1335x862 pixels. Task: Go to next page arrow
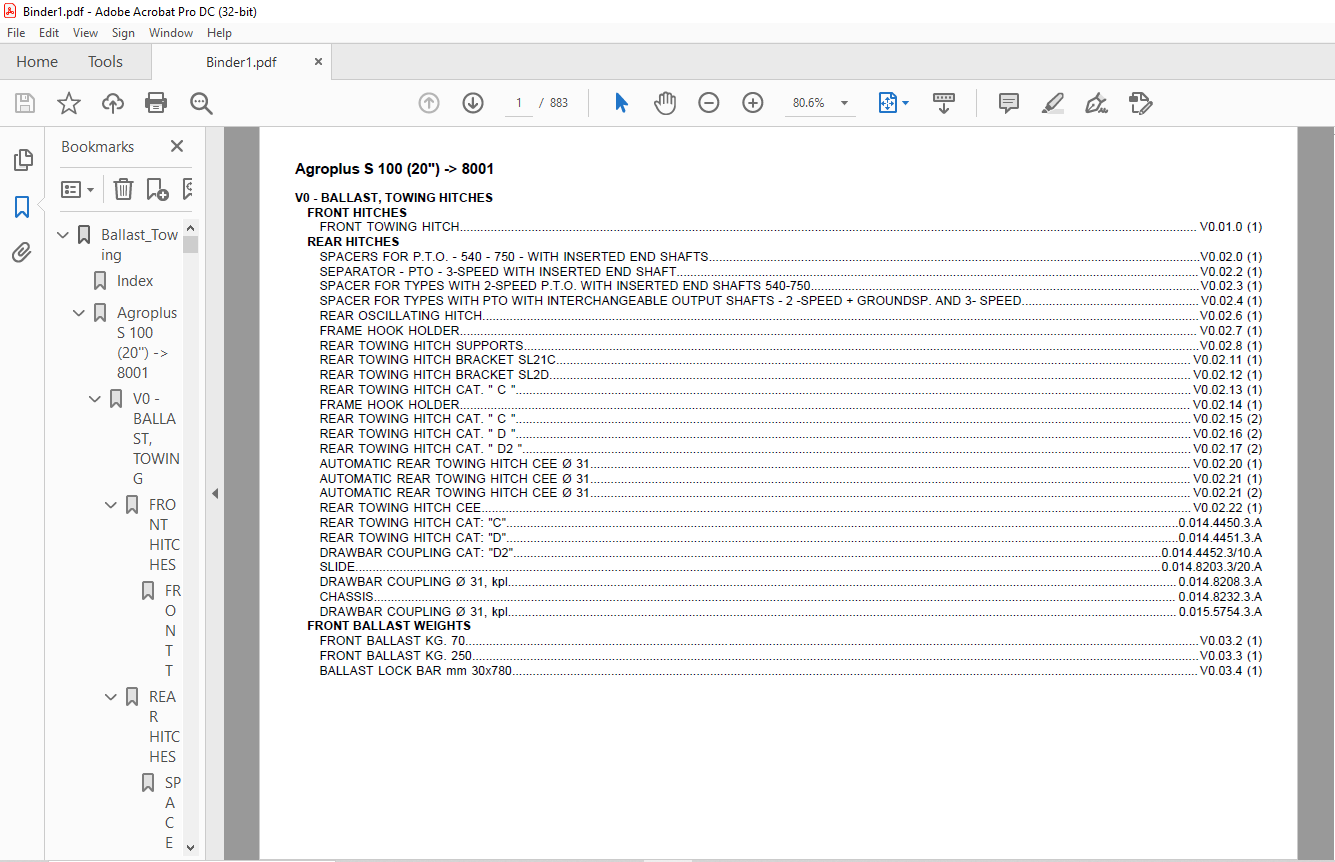coord(473,103)
